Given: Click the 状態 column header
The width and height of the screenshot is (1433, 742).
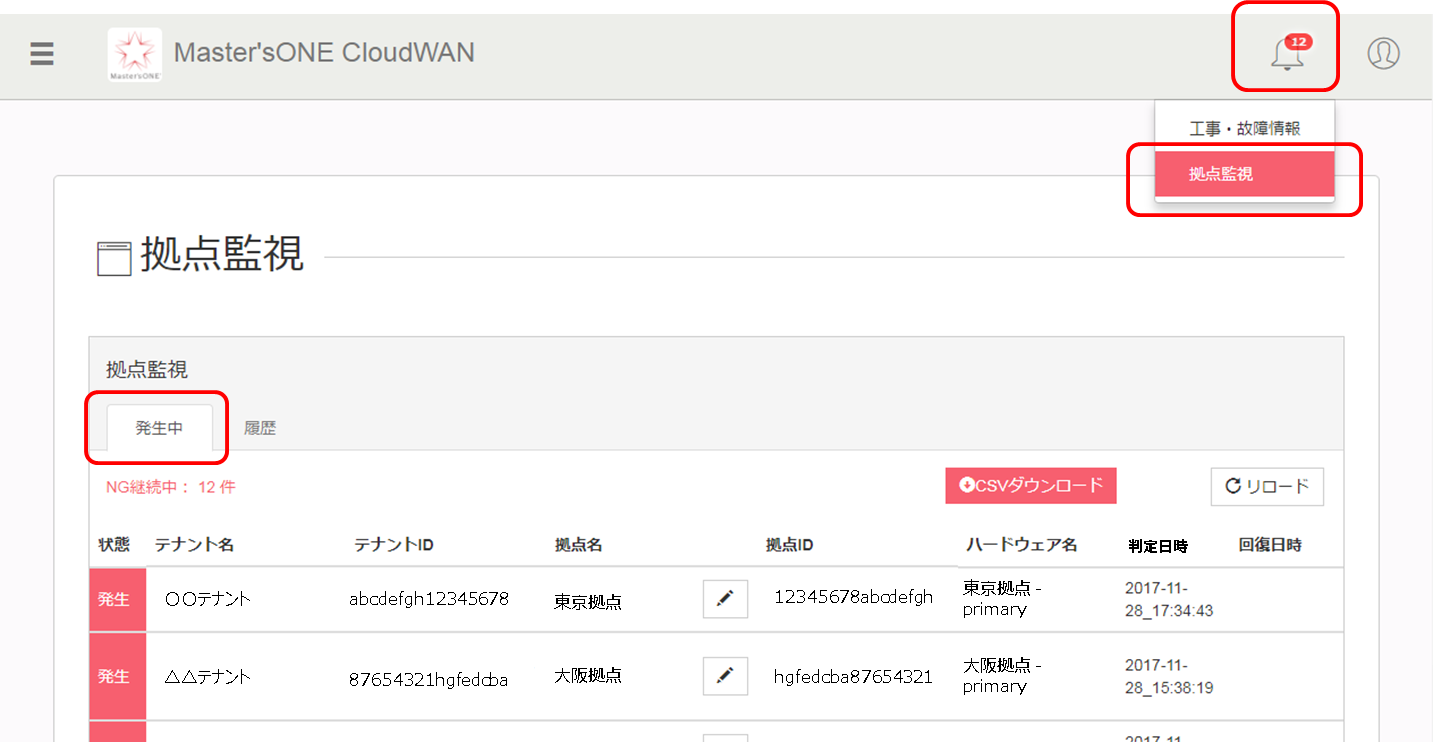Looking at the screenshot, I should [x=114, y=545].
